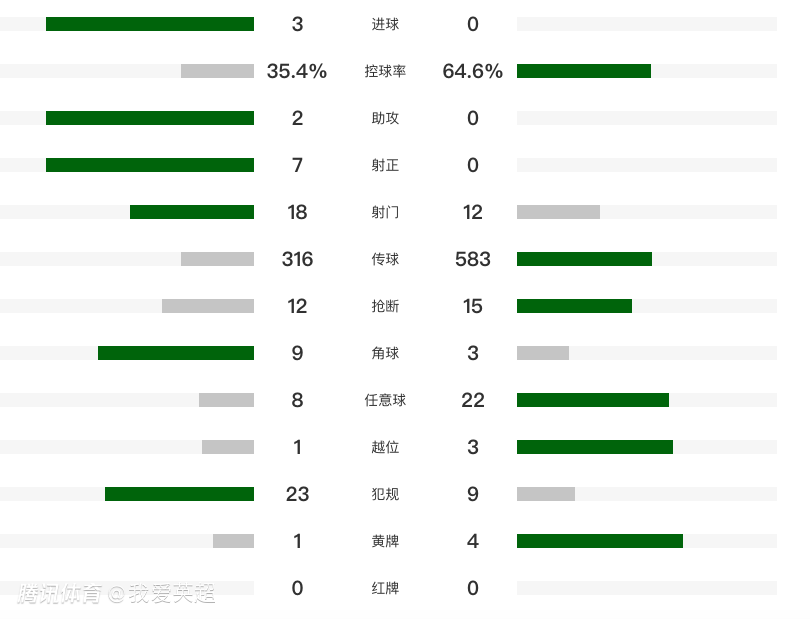Click the 射门 stat label
This screenshot has width=810, height=619.
click(x=385, y=212)
